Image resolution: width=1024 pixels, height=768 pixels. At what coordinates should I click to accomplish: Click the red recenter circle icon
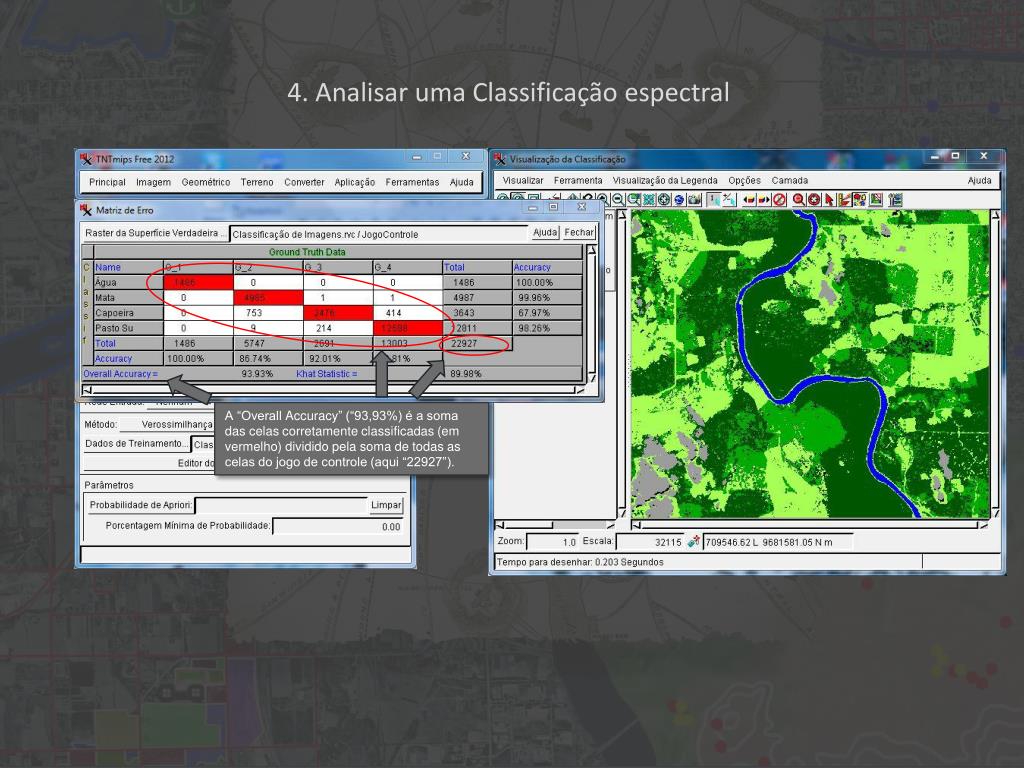(814, 199)
